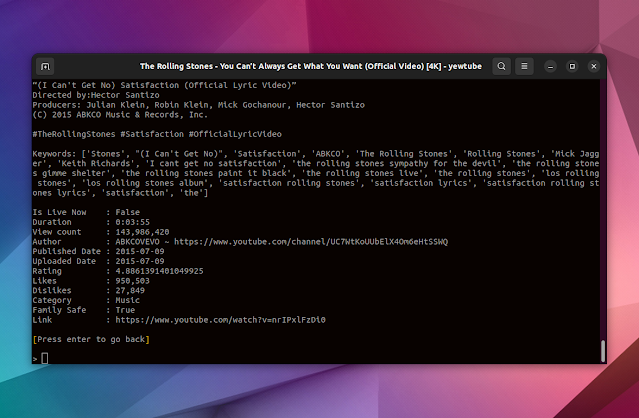Click the 'View count' field label
Image resolution: width=639 pixels, height=418 pixels.
click(57, 232)
